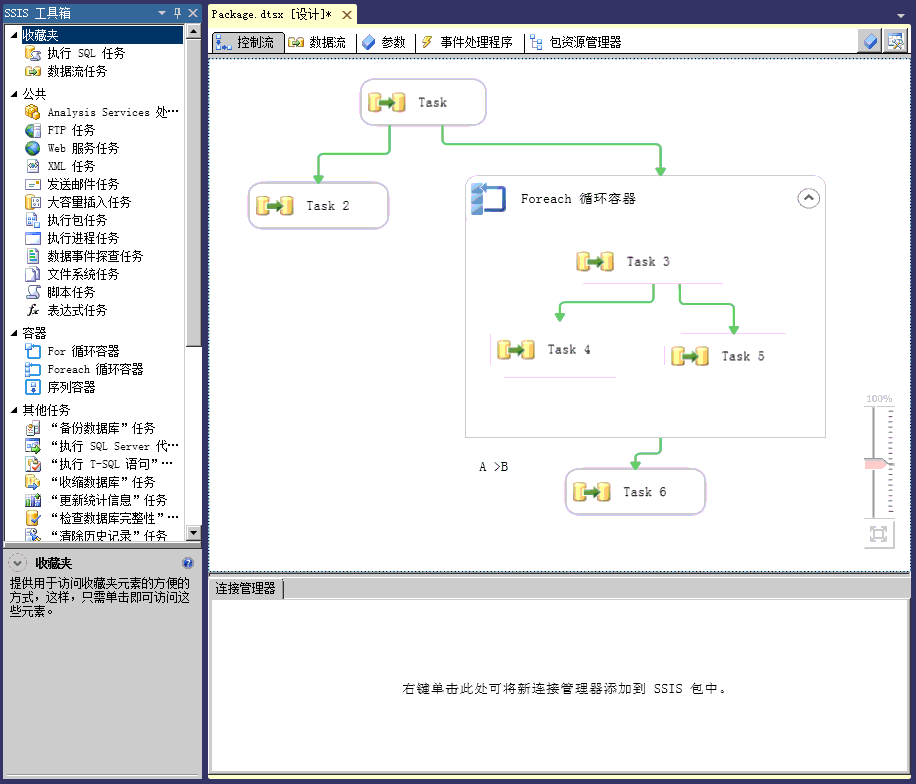Collapse the 其他任务 toolbox group
This screenshot has height=784, width=916.
pyautogui.click(x=15, y=410)
